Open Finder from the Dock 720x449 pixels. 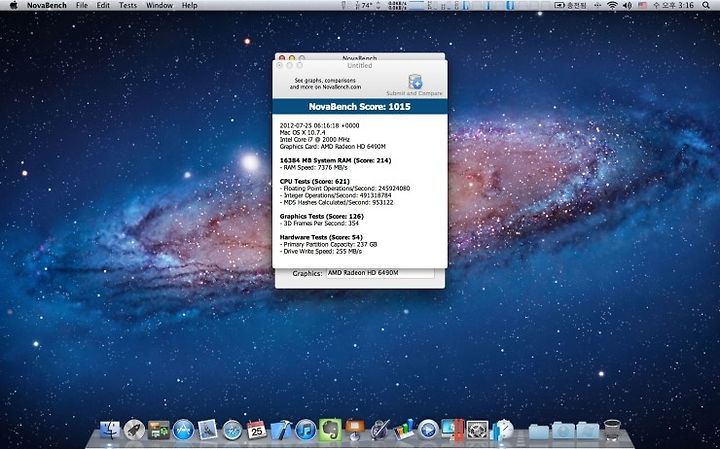click(110, 430)
